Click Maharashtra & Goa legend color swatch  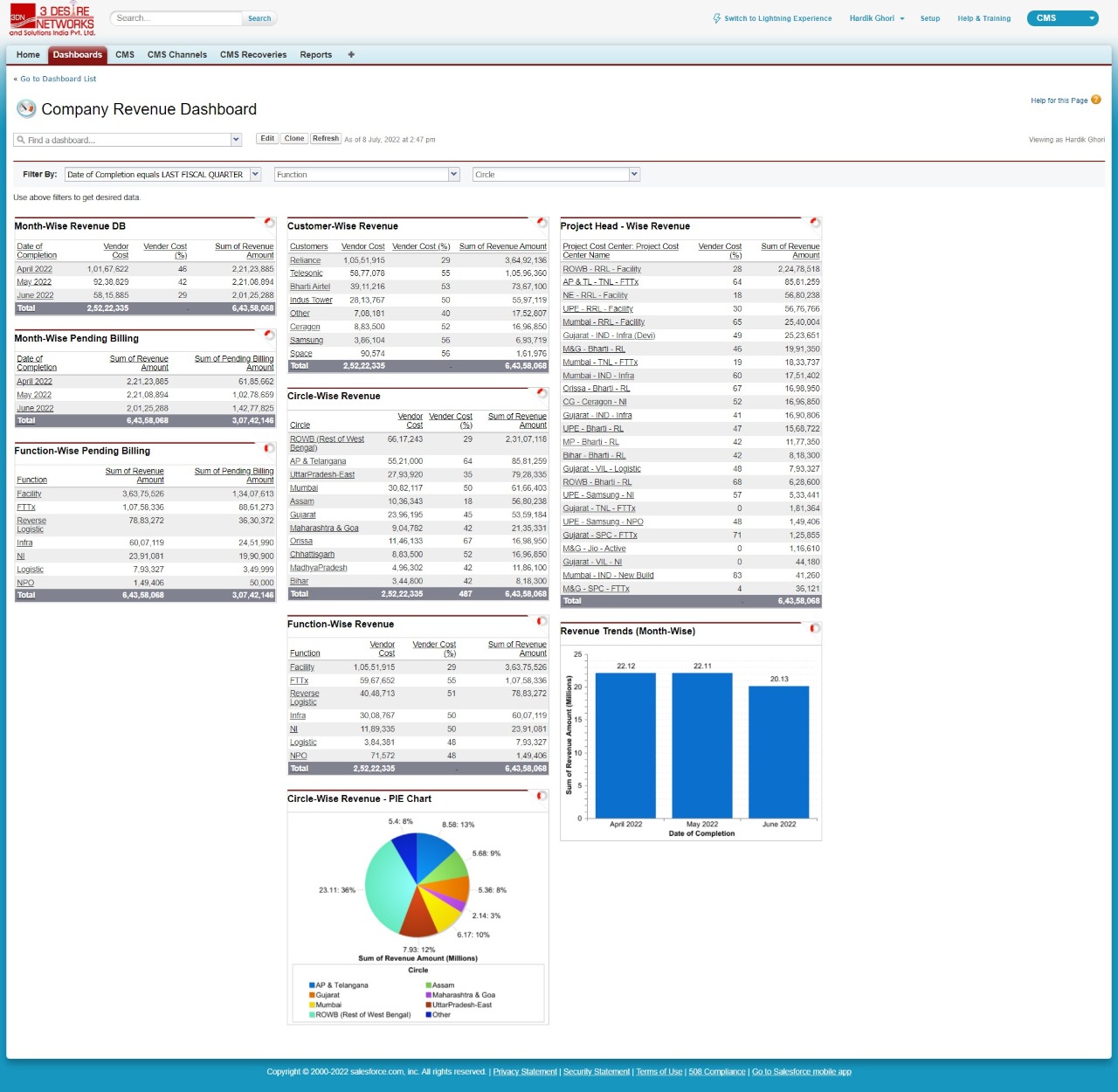pyautogui.click(x=428, y=995)
